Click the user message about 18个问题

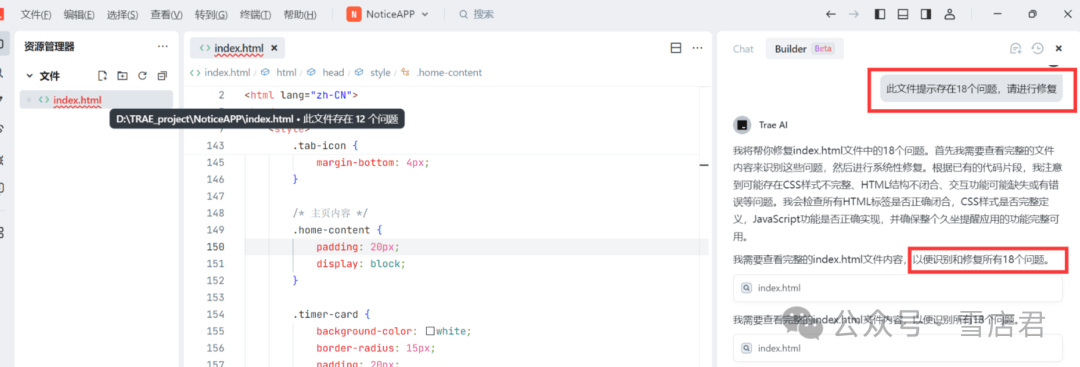click(971, 89)
